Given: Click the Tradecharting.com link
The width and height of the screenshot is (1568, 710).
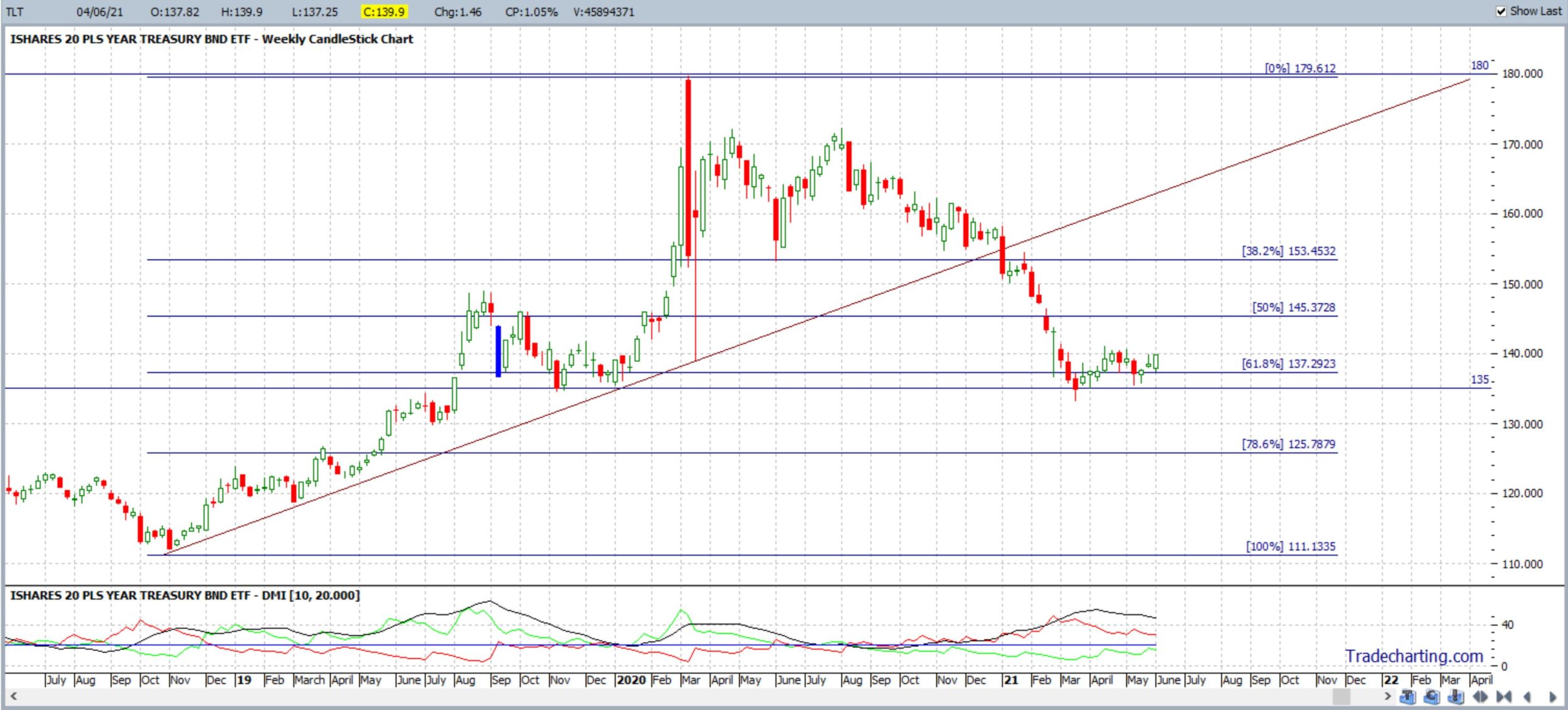Looking at the screenshot, I should tap(1414, 656).
